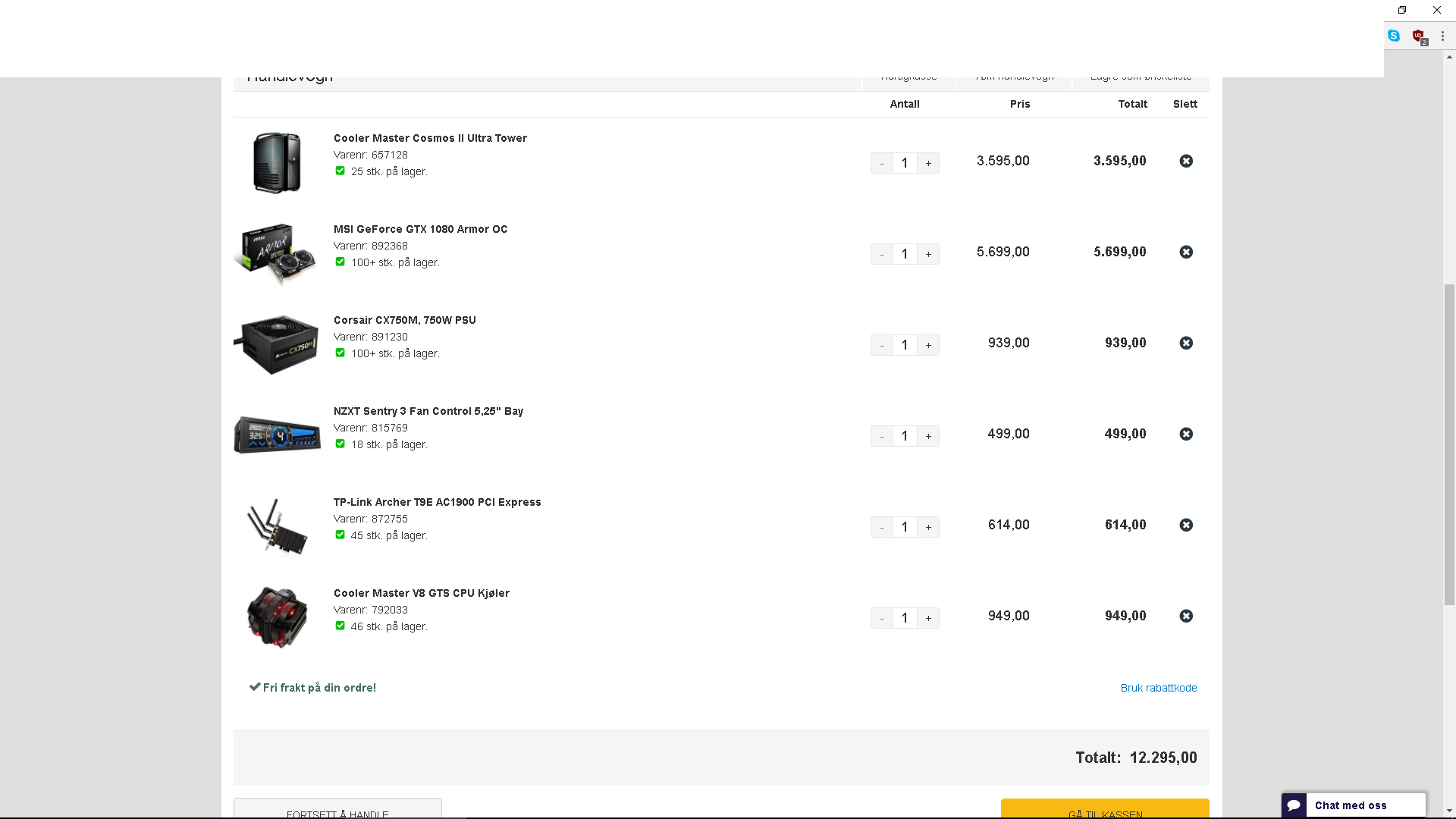Increase quantity of MSI GeForce GTX 1080
Image resolution: width=1456 pixels, height=819 pixels.
[x=928, y=254]
